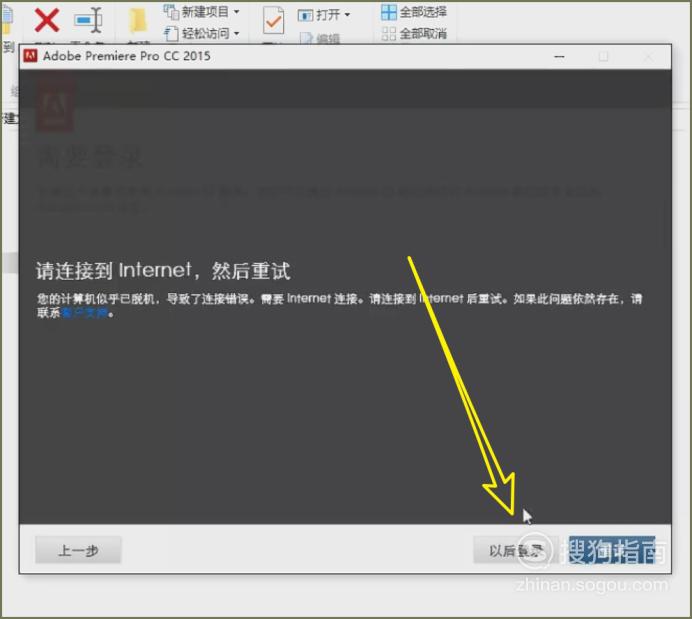Open the 客户支持 link
The image size is (692, 619).
pos(84,313)
